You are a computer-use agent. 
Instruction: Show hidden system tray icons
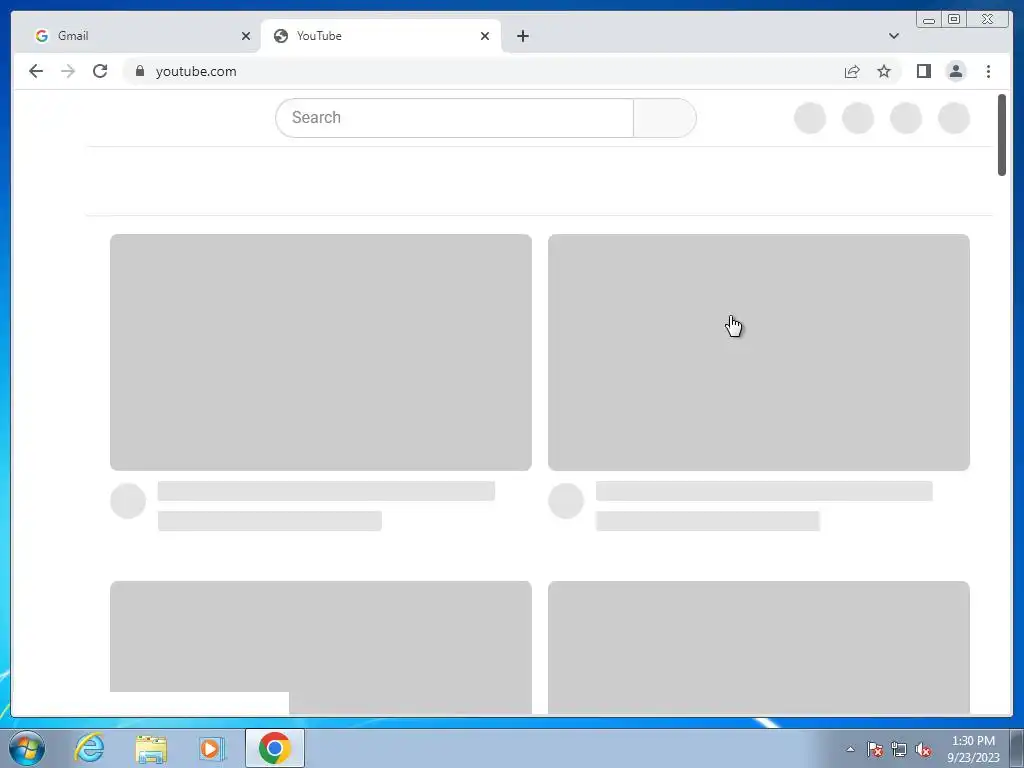click(850, 749)
